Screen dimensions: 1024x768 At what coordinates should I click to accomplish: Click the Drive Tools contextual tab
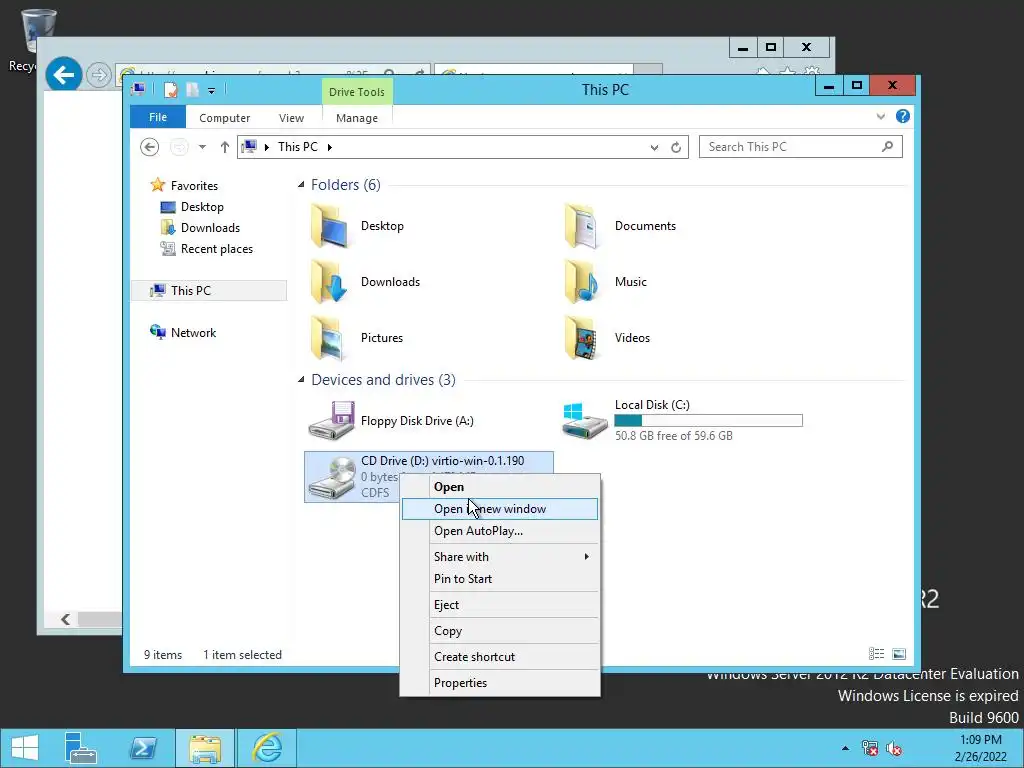pyautogui.click(x=357, y=91)
